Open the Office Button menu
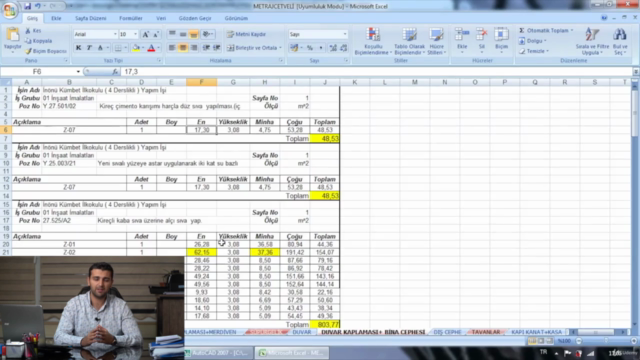640x360 pixels. (9, 10)
